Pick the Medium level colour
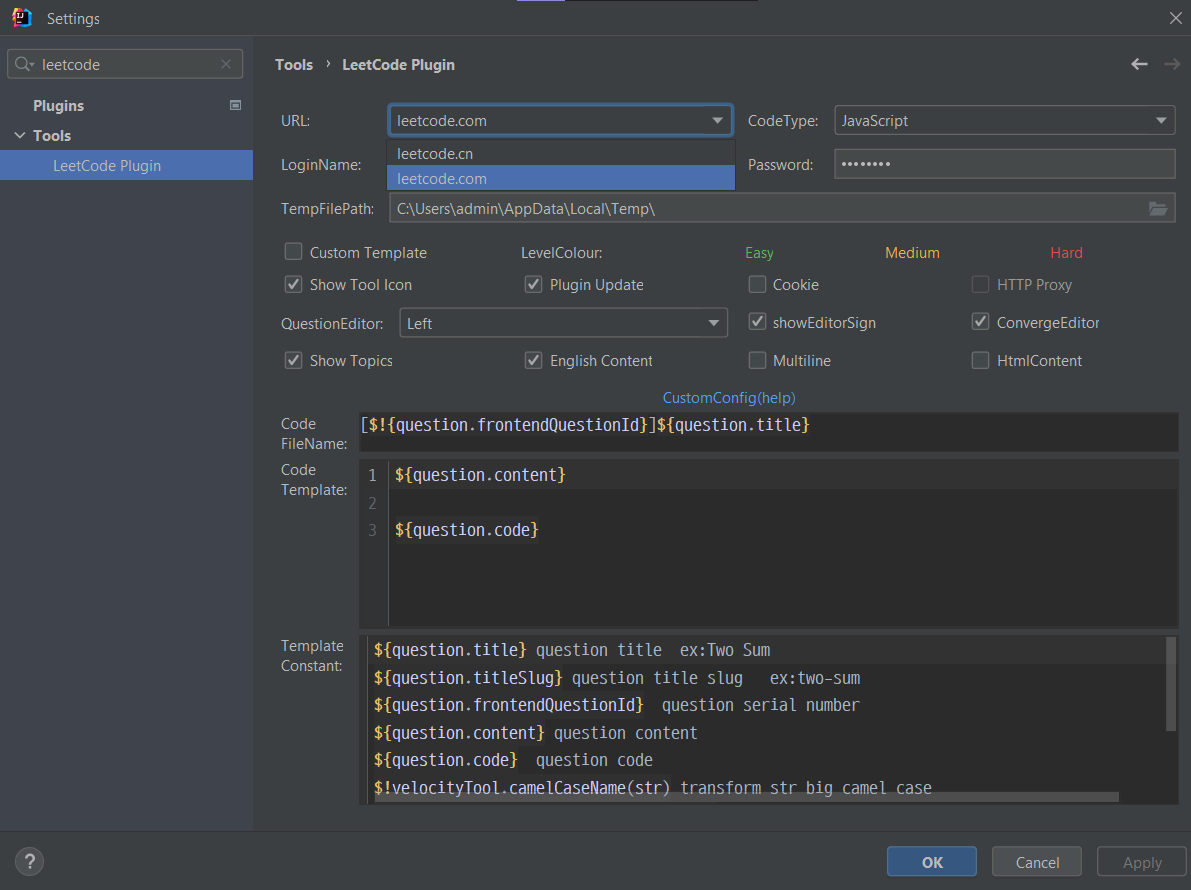The width and height of the screenshot is (1191, 890). [x=911, y=253]
